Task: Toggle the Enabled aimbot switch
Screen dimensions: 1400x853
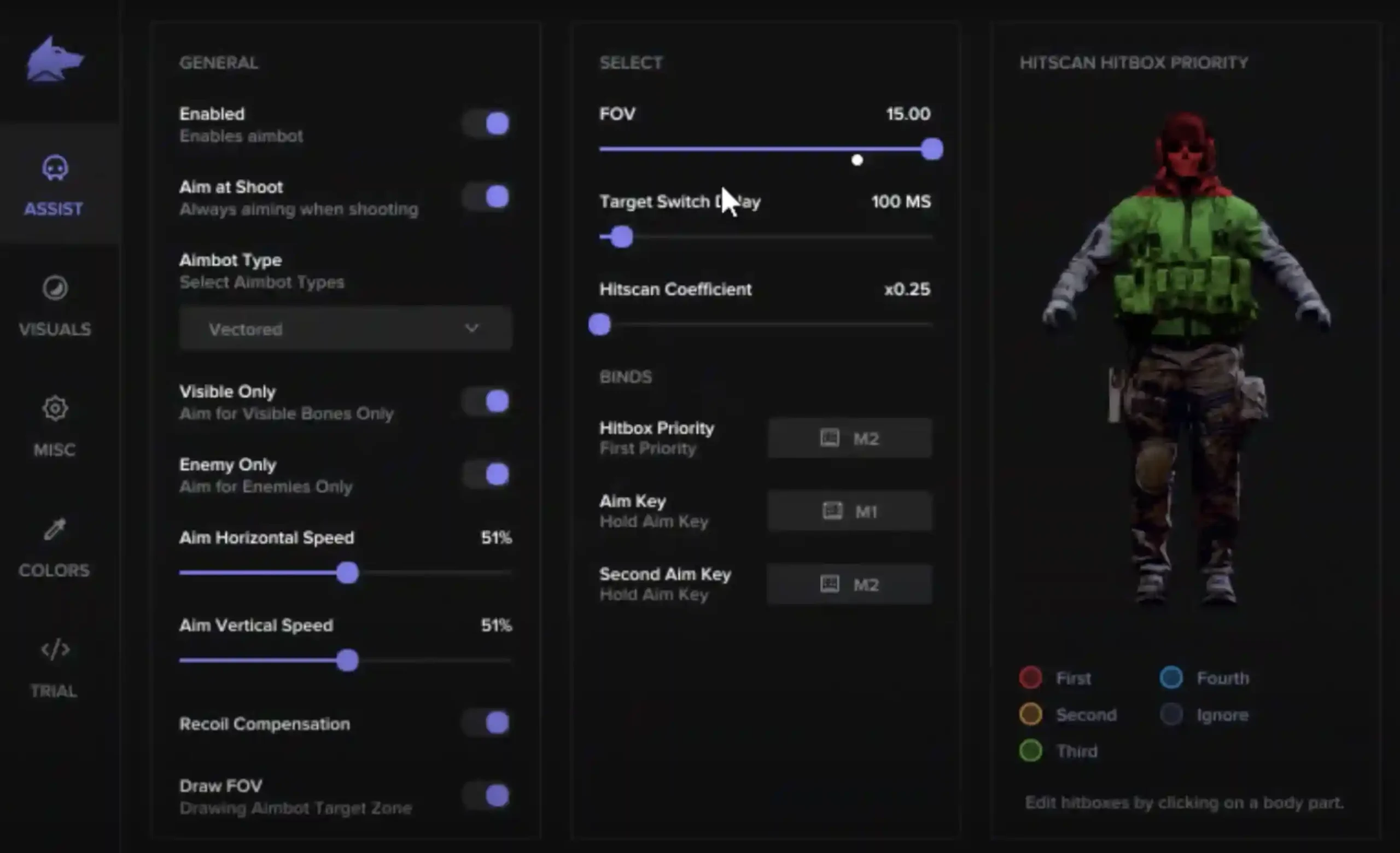Action: pyautogui.click(x=486, y=124)
